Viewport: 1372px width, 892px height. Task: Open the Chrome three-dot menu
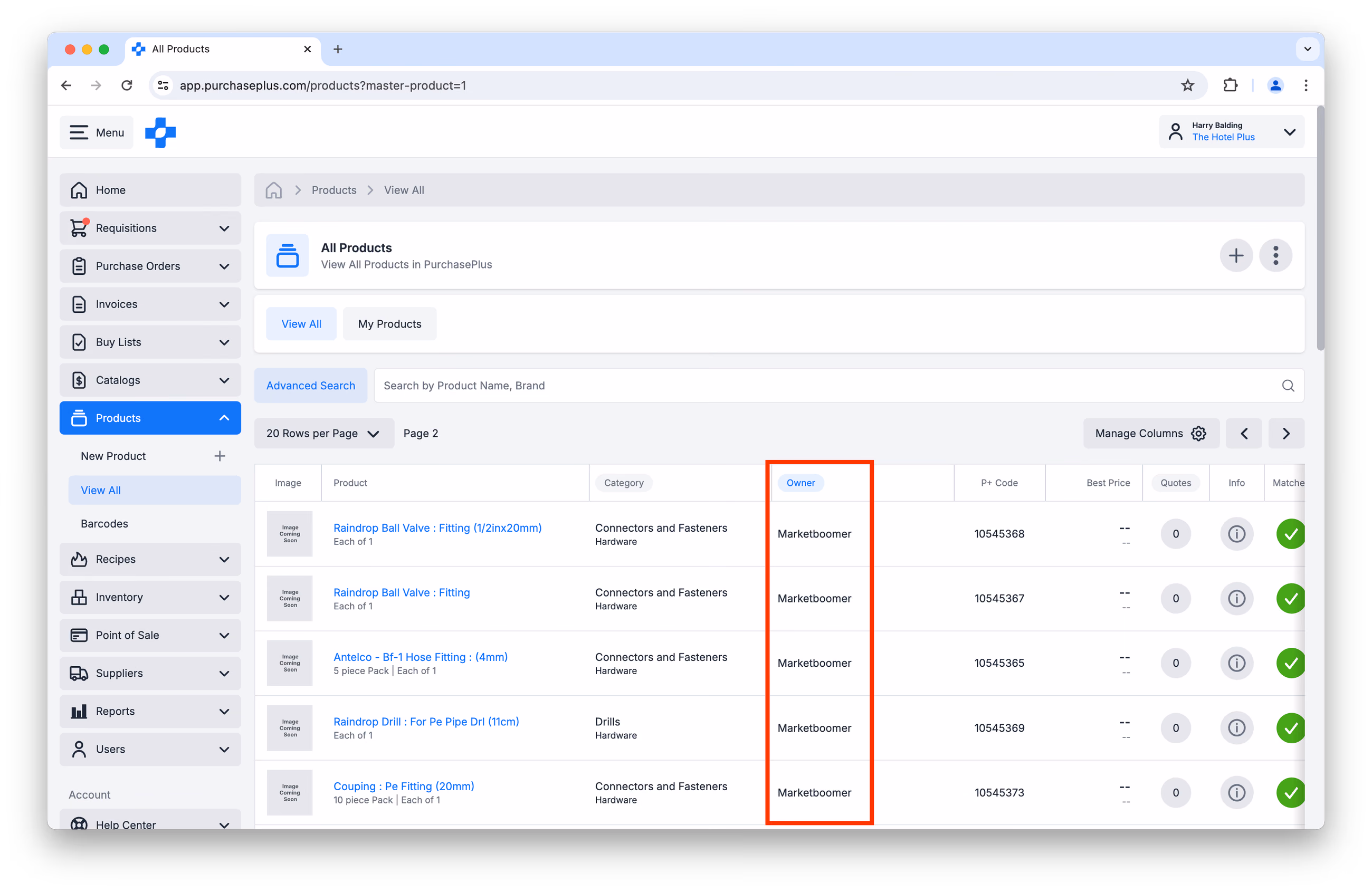1306,86
